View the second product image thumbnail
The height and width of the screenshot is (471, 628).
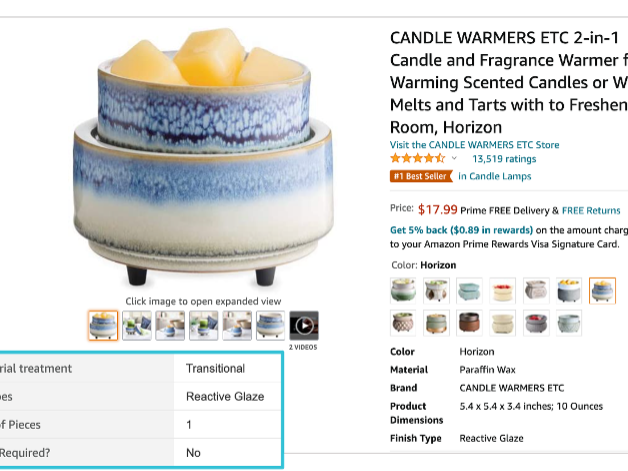(x=137, y=326)
